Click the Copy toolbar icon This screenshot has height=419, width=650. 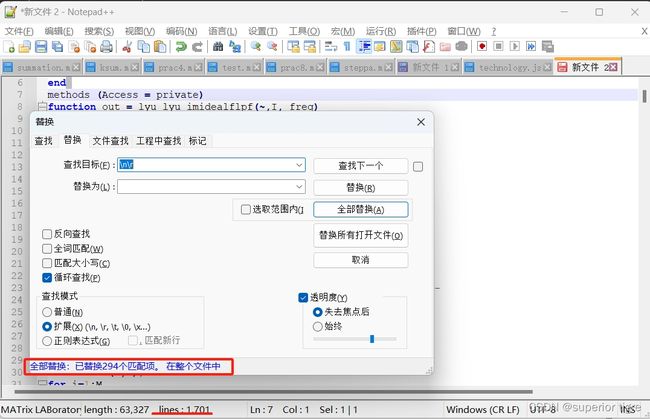(143, 47)
